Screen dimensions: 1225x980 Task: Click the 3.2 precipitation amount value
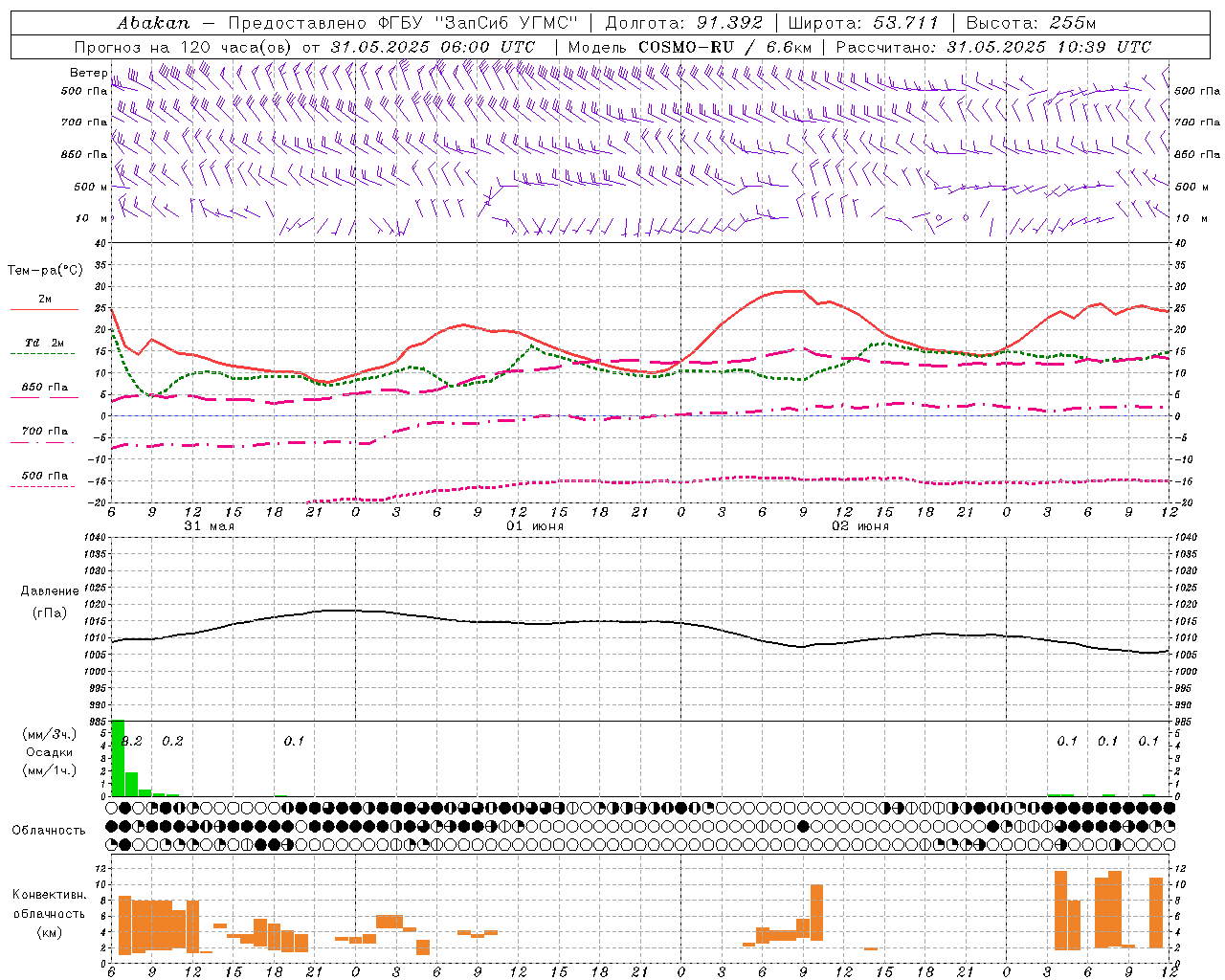coord(132,742)
